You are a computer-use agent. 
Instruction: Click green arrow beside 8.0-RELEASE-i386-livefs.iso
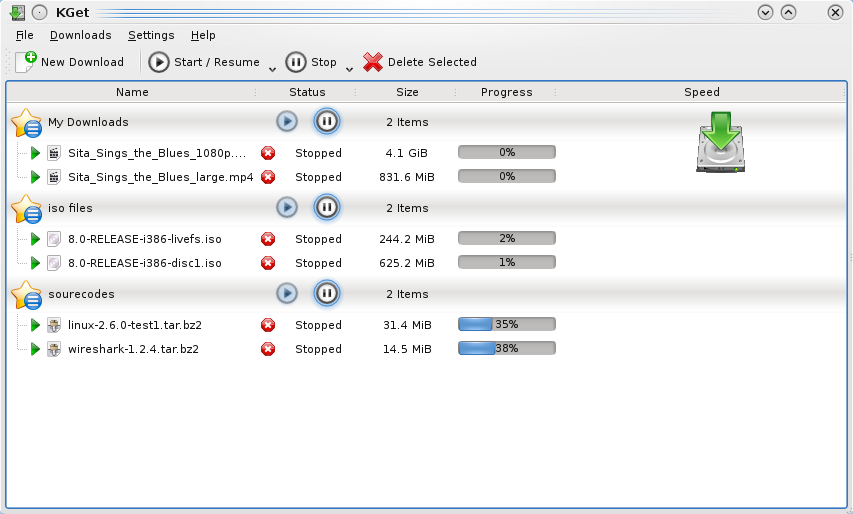[x=35, y=239]
